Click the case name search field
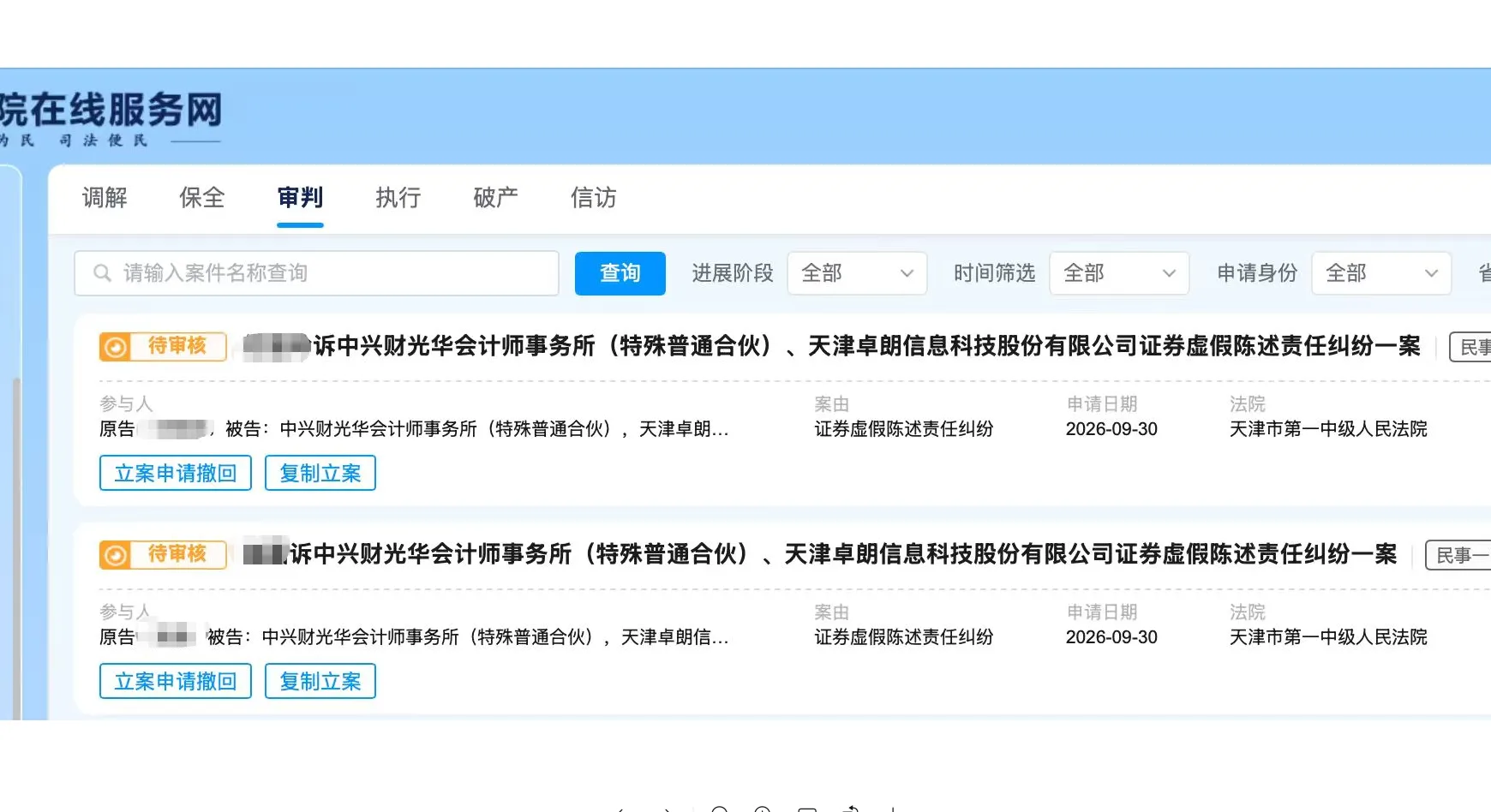Viewport: 1491px width, 812px height. tap(316, 273)
